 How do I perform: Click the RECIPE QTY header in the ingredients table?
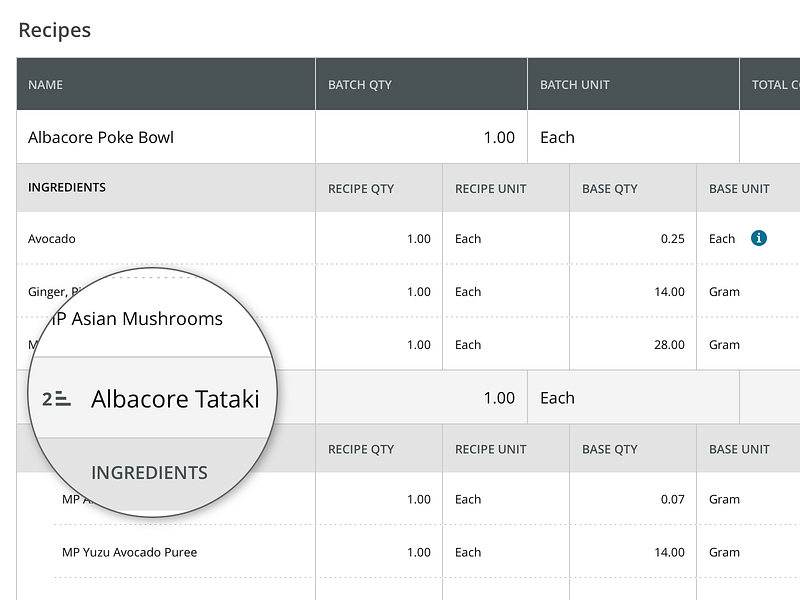click(x=360, y=188)
